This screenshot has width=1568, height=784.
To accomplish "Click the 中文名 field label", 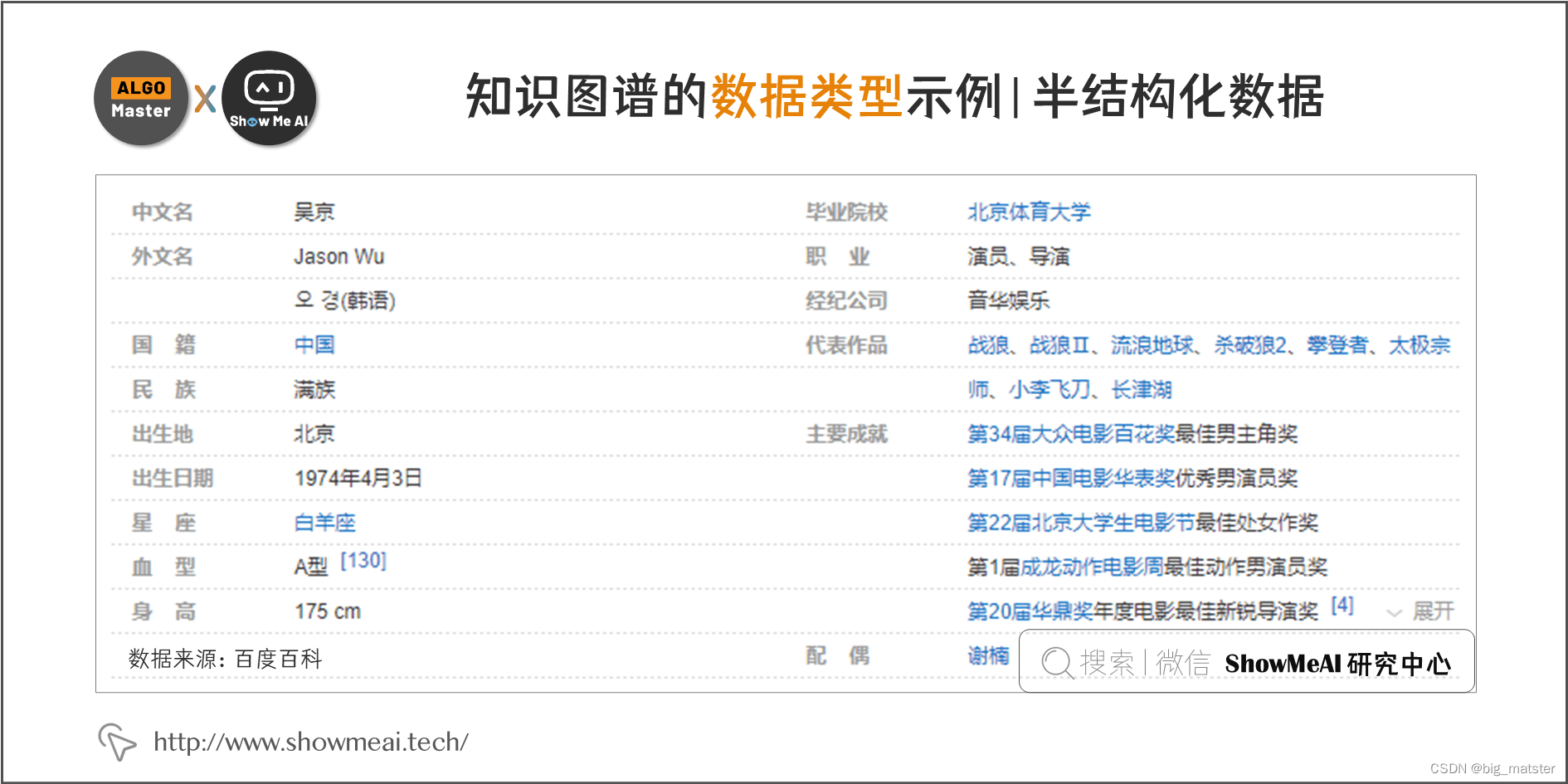I will pyautogui.click(x=163, y=212).
